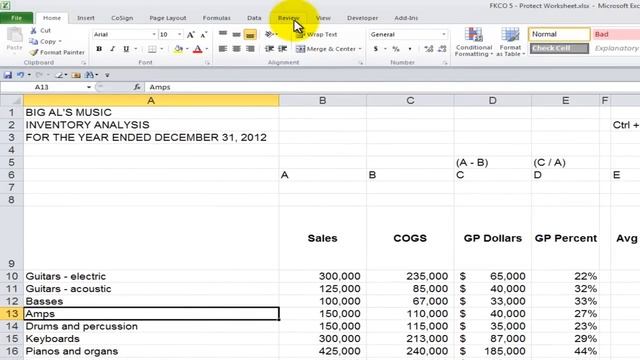Open the font size 10 dropdown
This screenshot has height=360, width=640.
[180, 35]
